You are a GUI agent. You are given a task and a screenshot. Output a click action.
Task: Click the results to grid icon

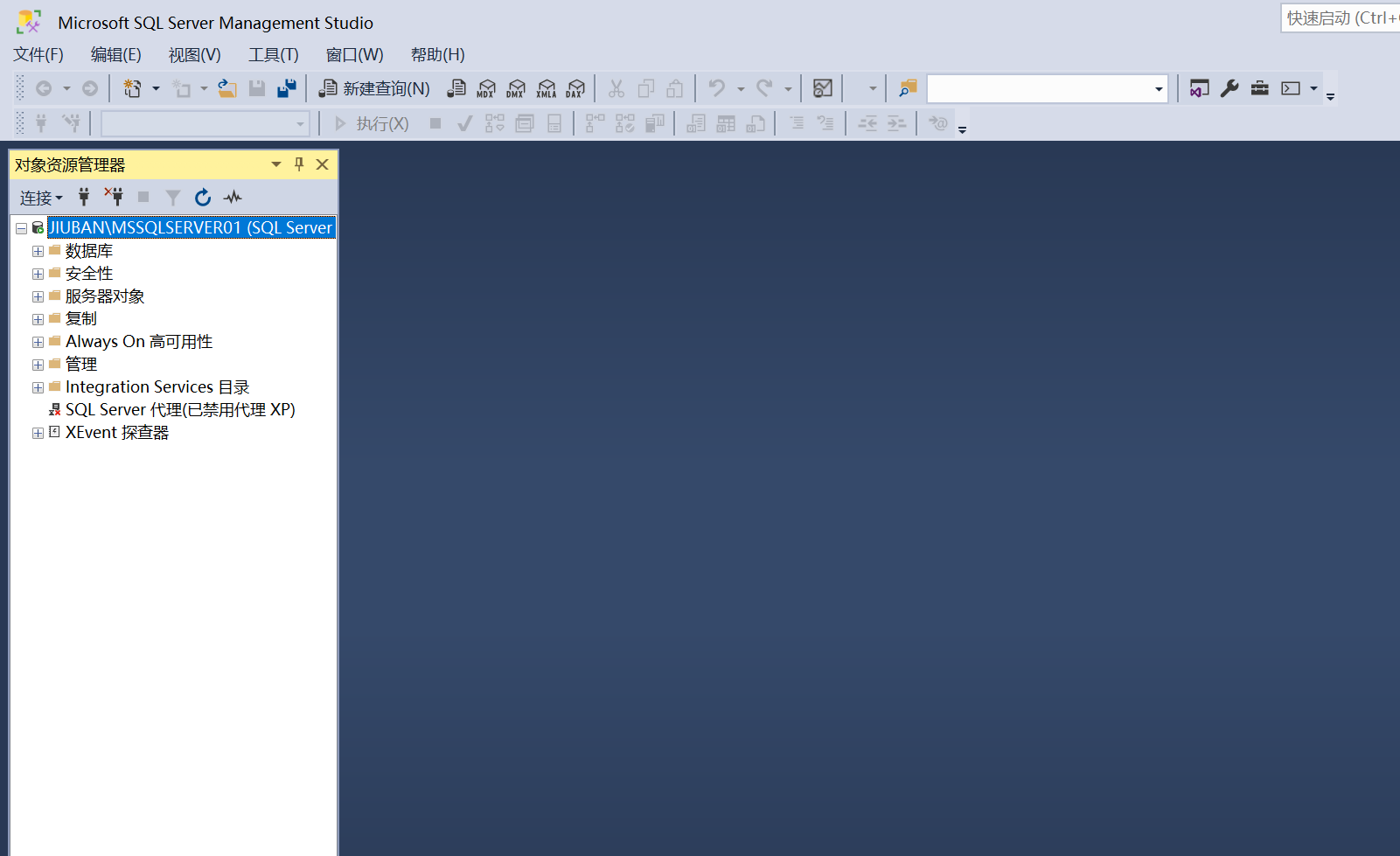click(x=726, y=124)
